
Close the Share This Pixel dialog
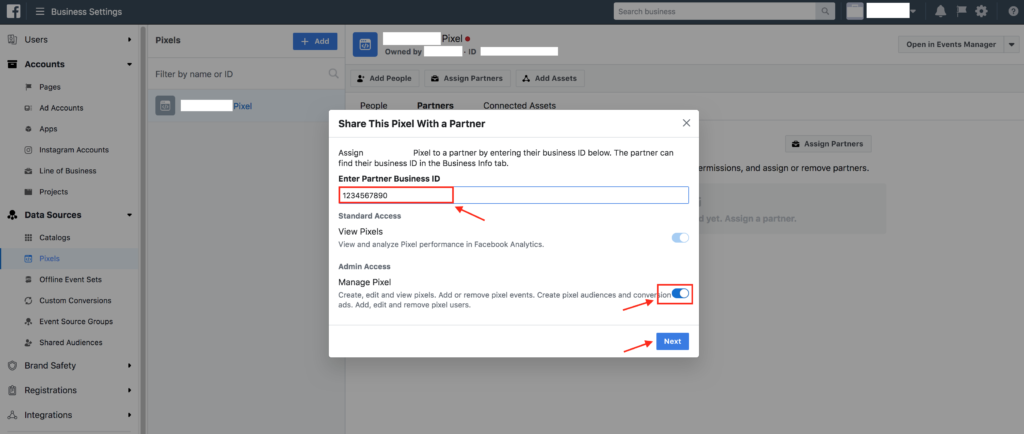(x=686, y=122)
